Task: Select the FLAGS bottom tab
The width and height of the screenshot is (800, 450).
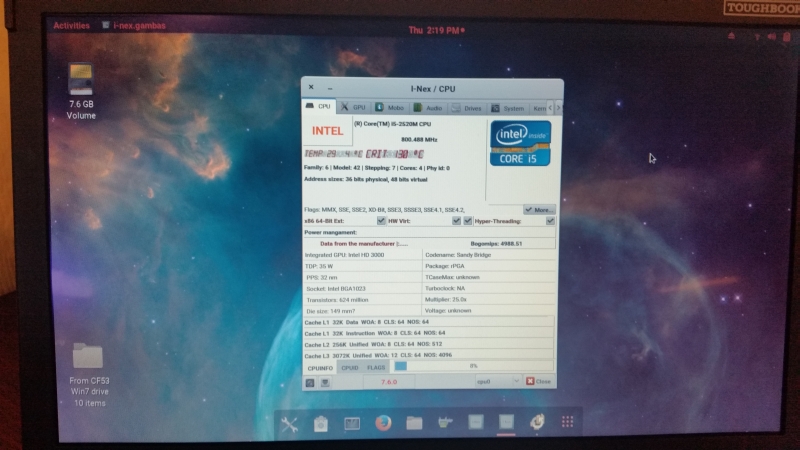Action: pyautogui.click(x=376, y=367)
